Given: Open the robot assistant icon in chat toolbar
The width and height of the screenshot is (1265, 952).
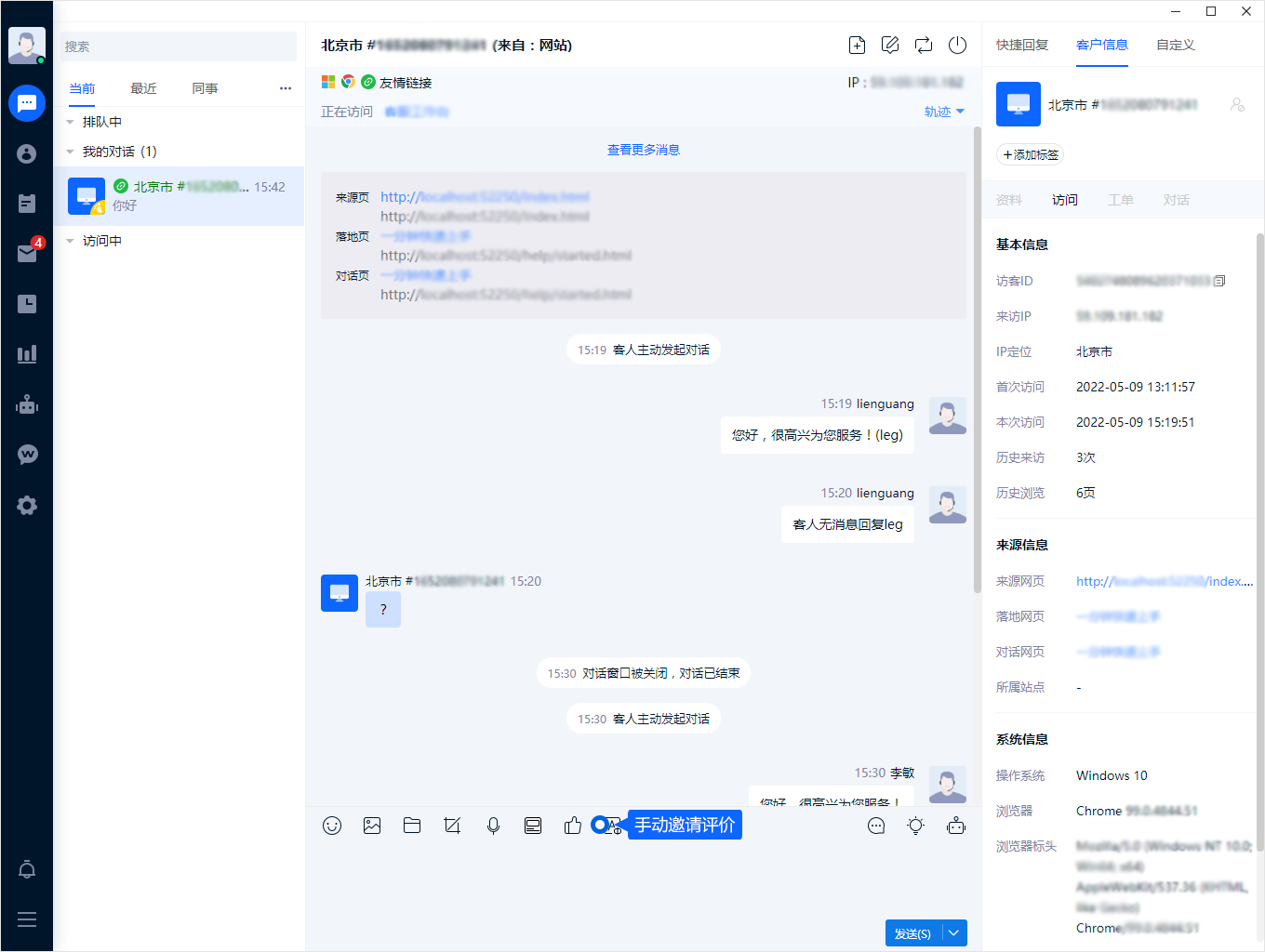Looking at the screenshot, I should tap(956, 826).
